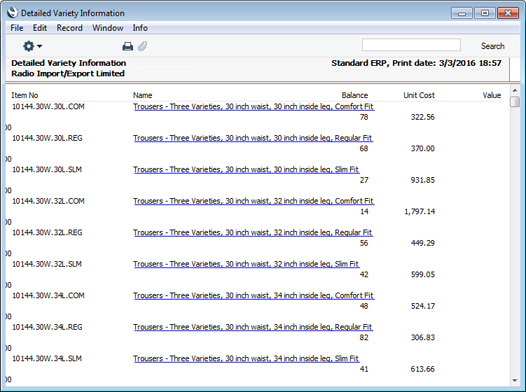Open link for 30 inch leg Regular Fit trousers
Viewport: 526px width, 392px height.
253,138
